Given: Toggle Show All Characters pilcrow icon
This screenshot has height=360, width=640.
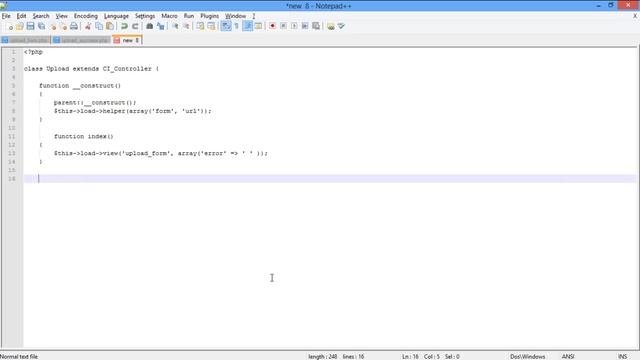Looking at the screenshot, I should (237, 26).
